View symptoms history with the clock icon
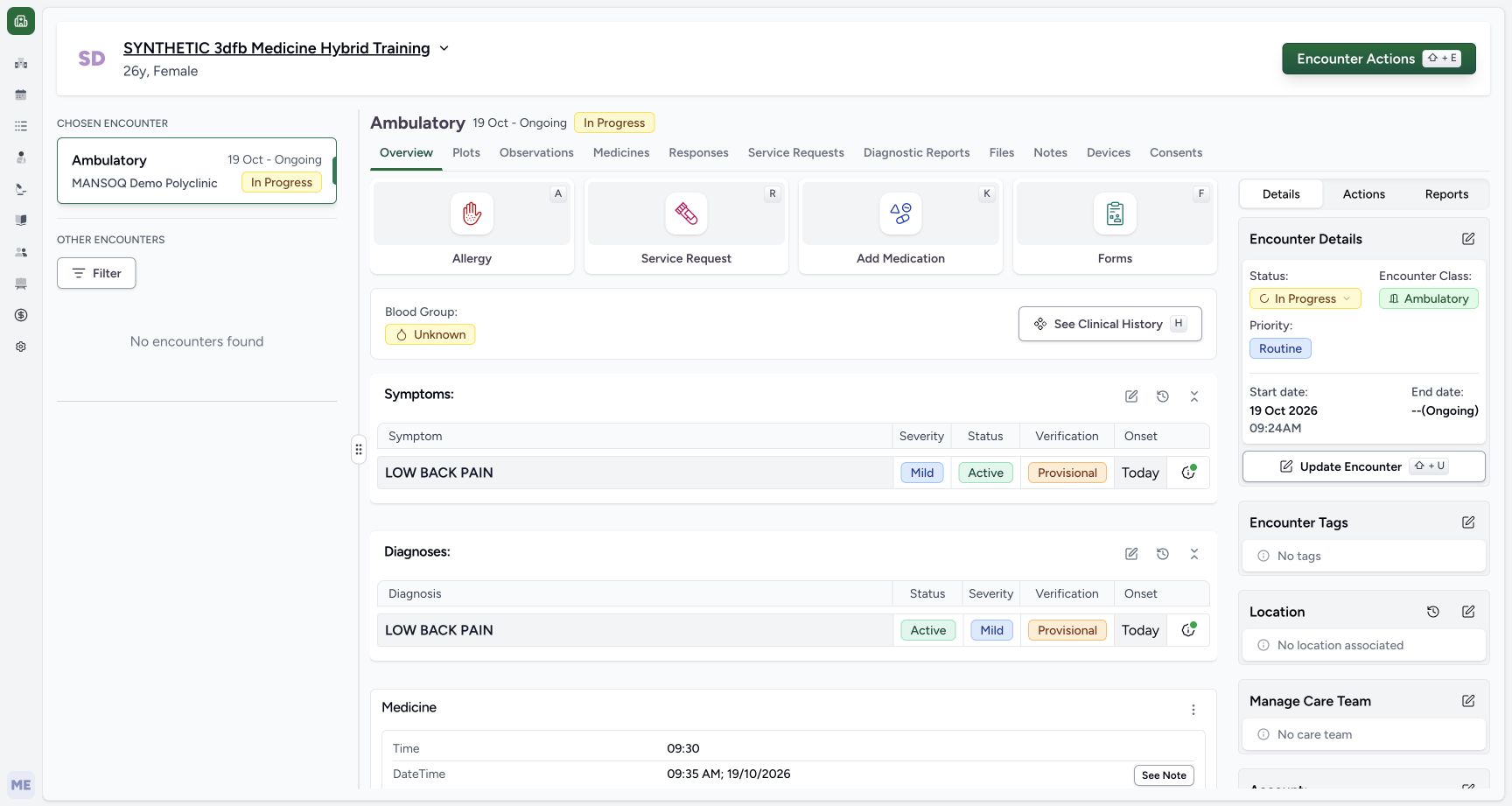 pyautogui.click(x=1163, y=396)
